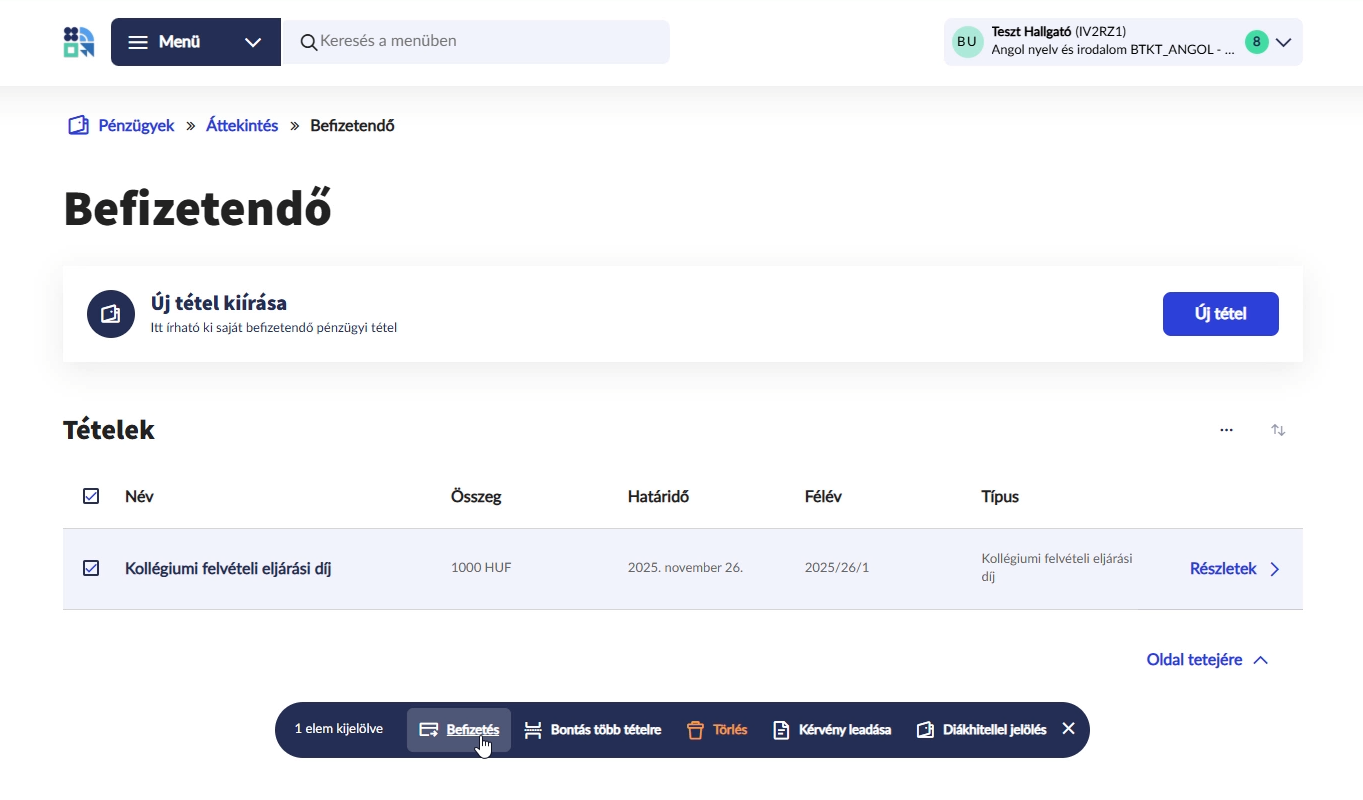
Task: Click the BU user avatar
Action: (967, 42)
